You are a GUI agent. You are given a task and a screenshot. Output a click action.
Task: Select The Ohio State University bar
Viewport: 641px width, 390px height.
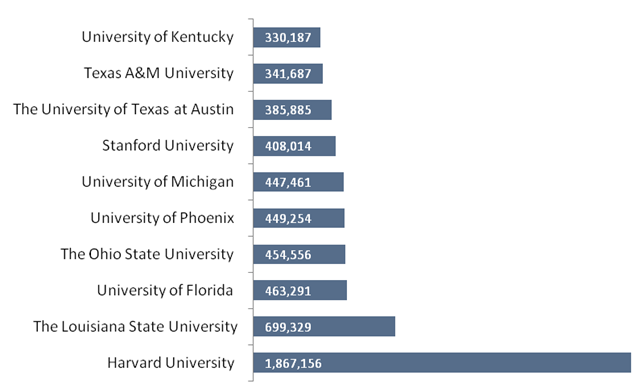[299, 254]
